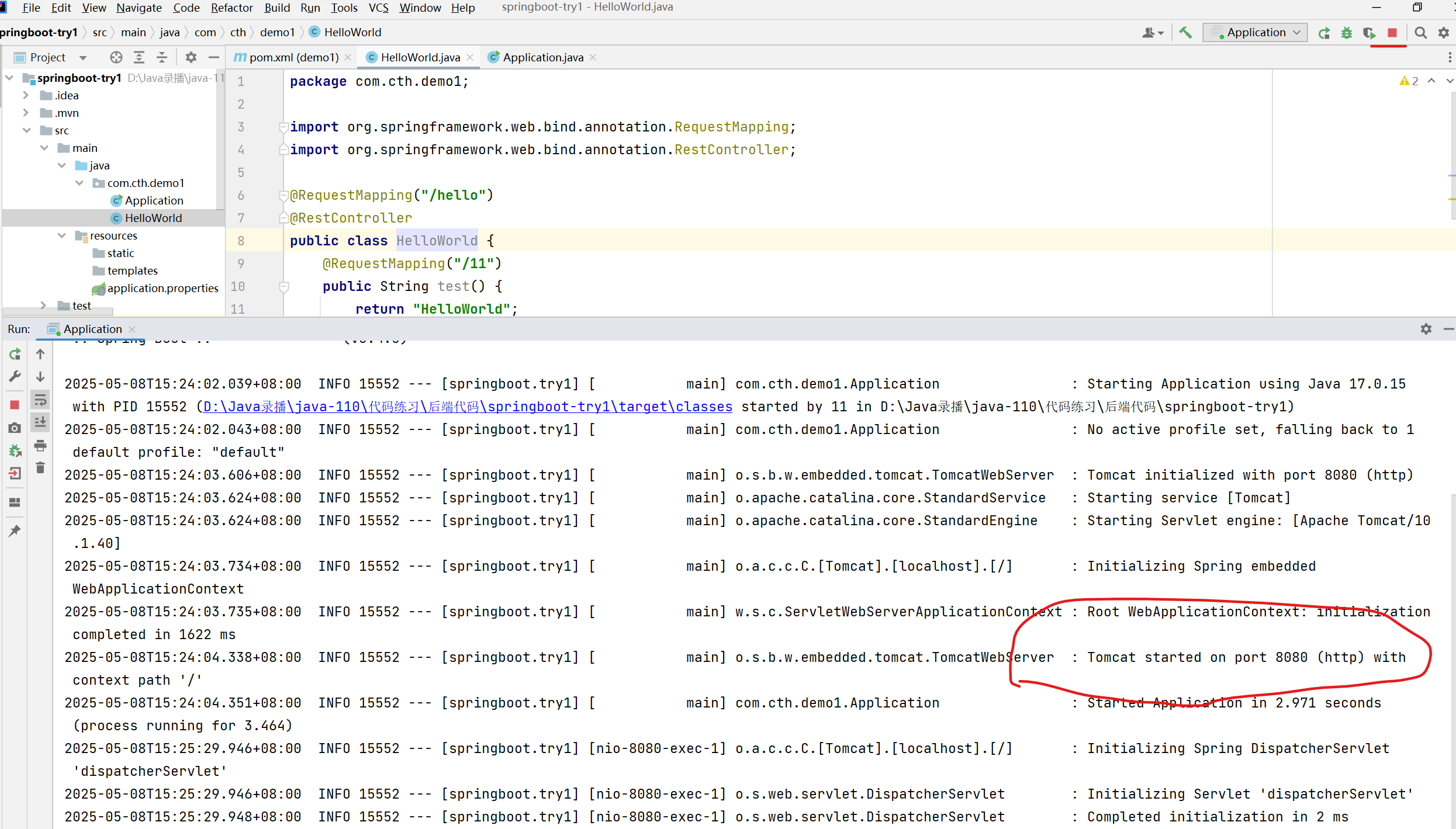This screenshot has height=829, width=1456.
Task: Click HelloWorld in the breadcrumb navigation bar
Action: point(352,33)
